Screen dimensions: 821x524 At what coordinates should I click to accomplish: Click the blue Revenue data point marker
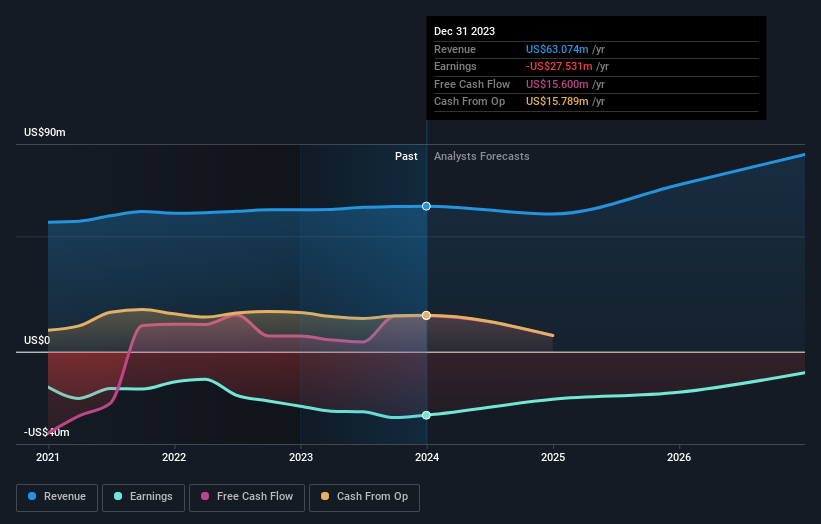(426, 206)
